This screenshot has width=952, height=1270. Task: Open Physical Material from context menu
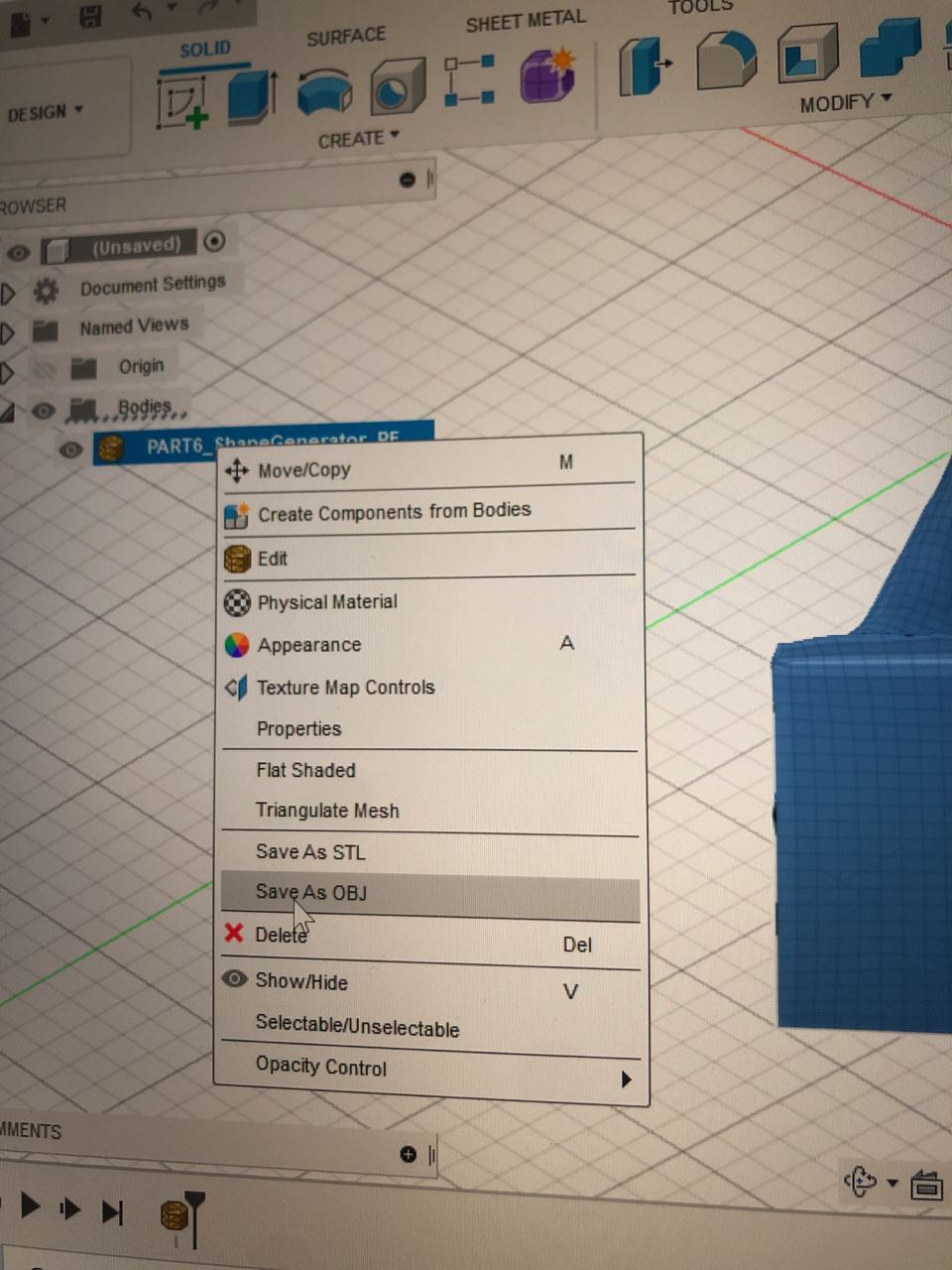pos(430,601)
